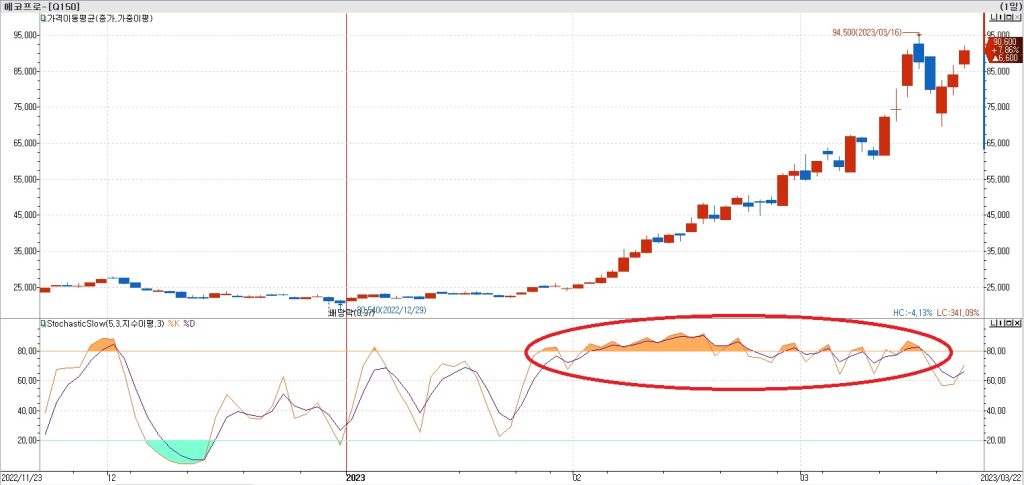Viewport: 1024px width, 485px height.
Task: Click the HC:-4.13% high-change readout
Action: [x=914, y=313]
